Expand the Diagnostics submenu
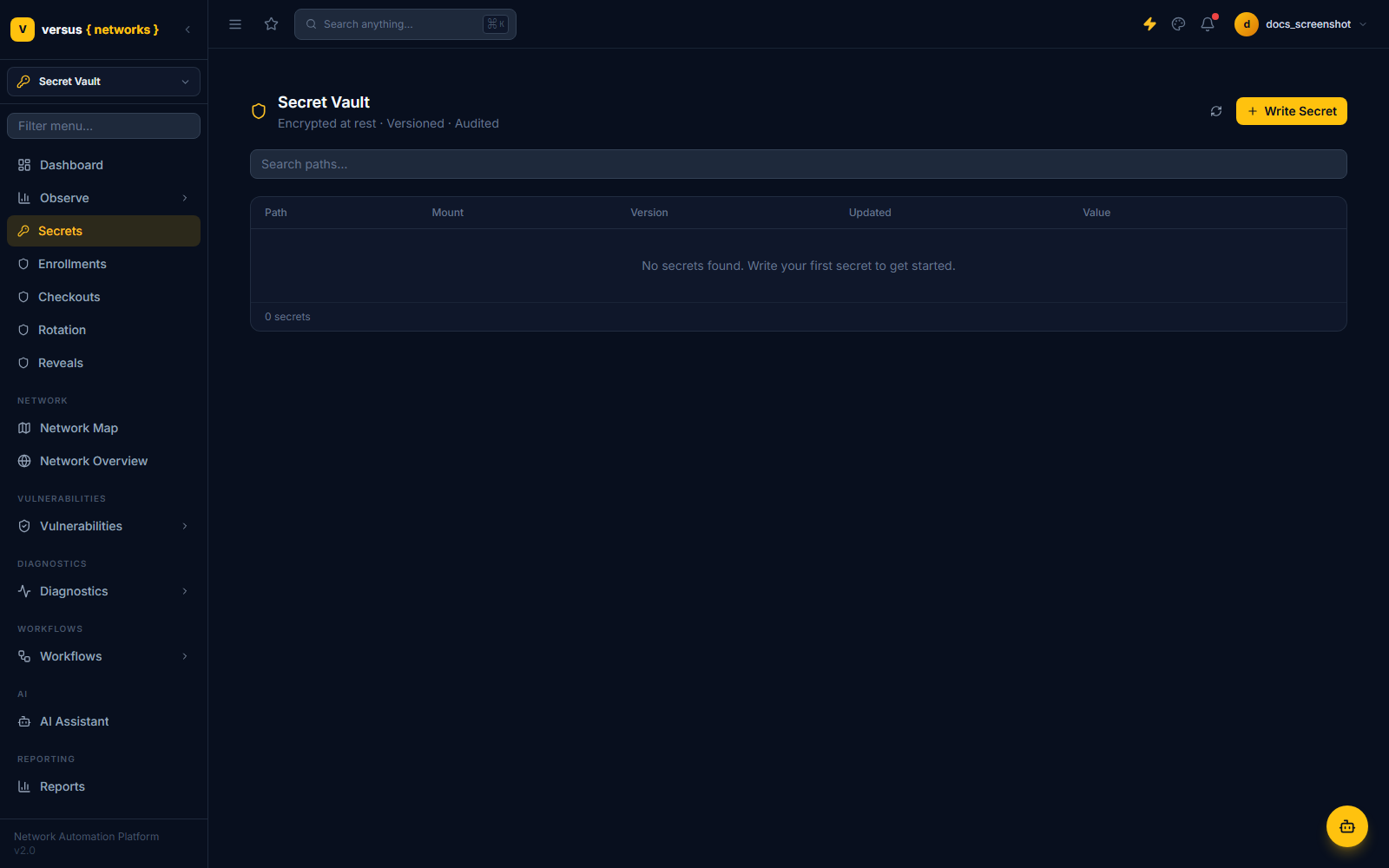The width and height of the screenshot is (1389, 868). 103,591
